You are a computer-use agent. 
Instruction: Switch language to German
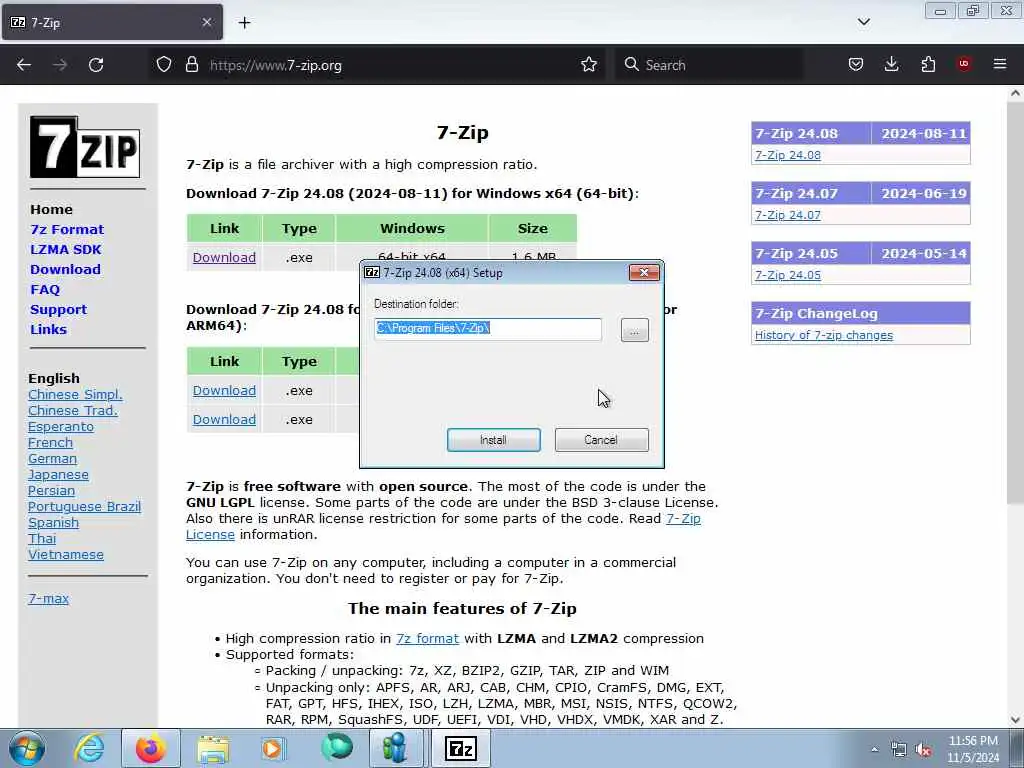pyautogui.click(x=52, y=458)
